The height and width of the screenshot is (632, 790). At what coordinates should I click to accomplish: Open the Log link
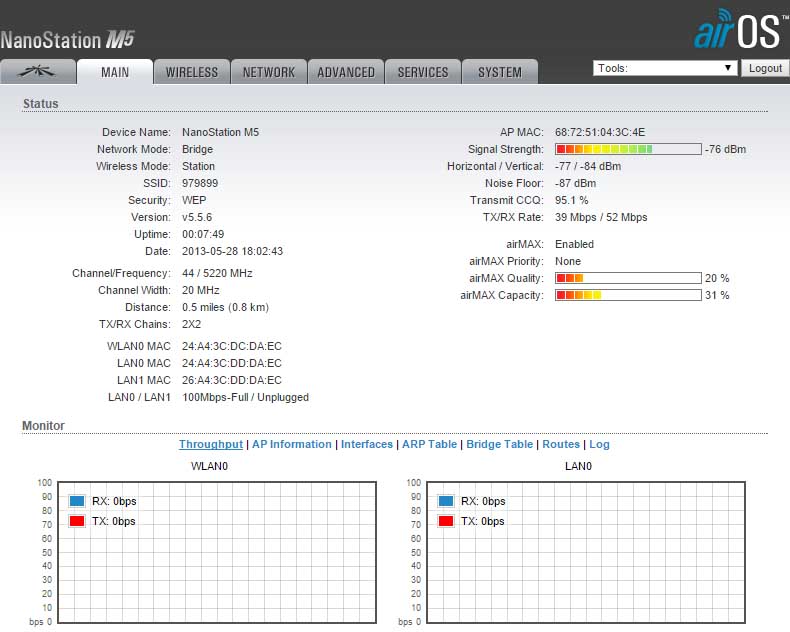coord(599,444)
